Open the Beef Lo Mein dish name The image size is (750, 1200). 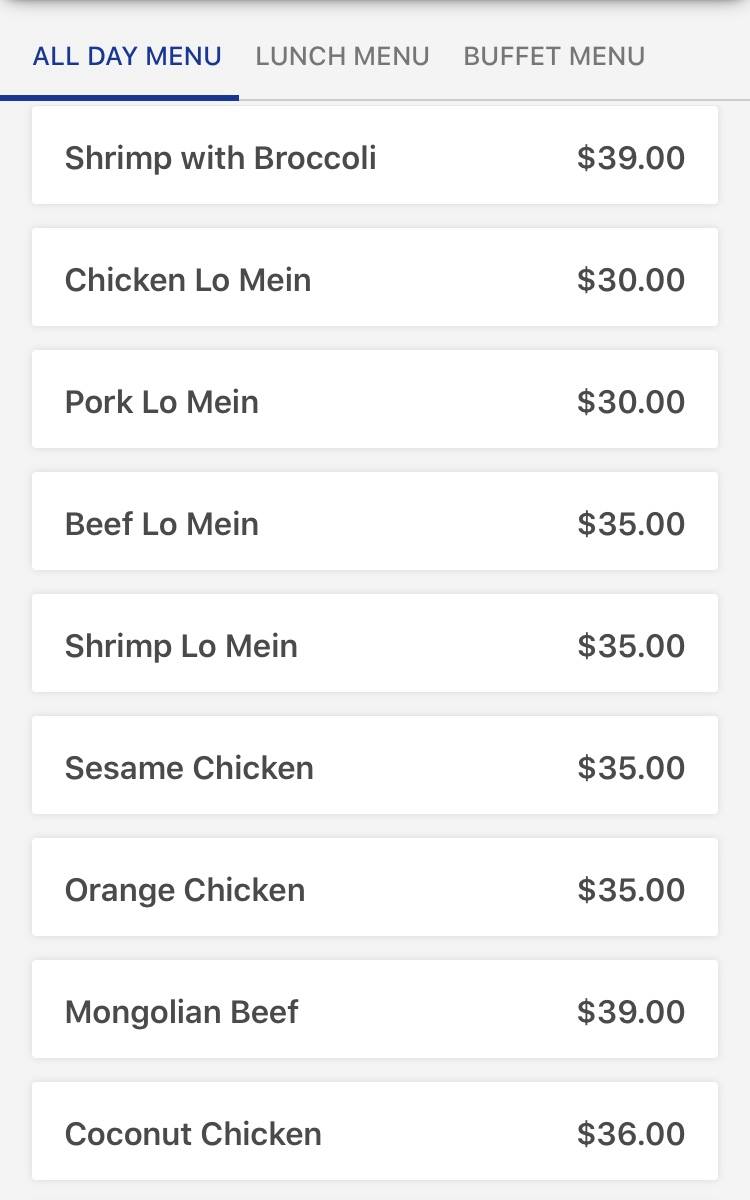click(162, 524)
